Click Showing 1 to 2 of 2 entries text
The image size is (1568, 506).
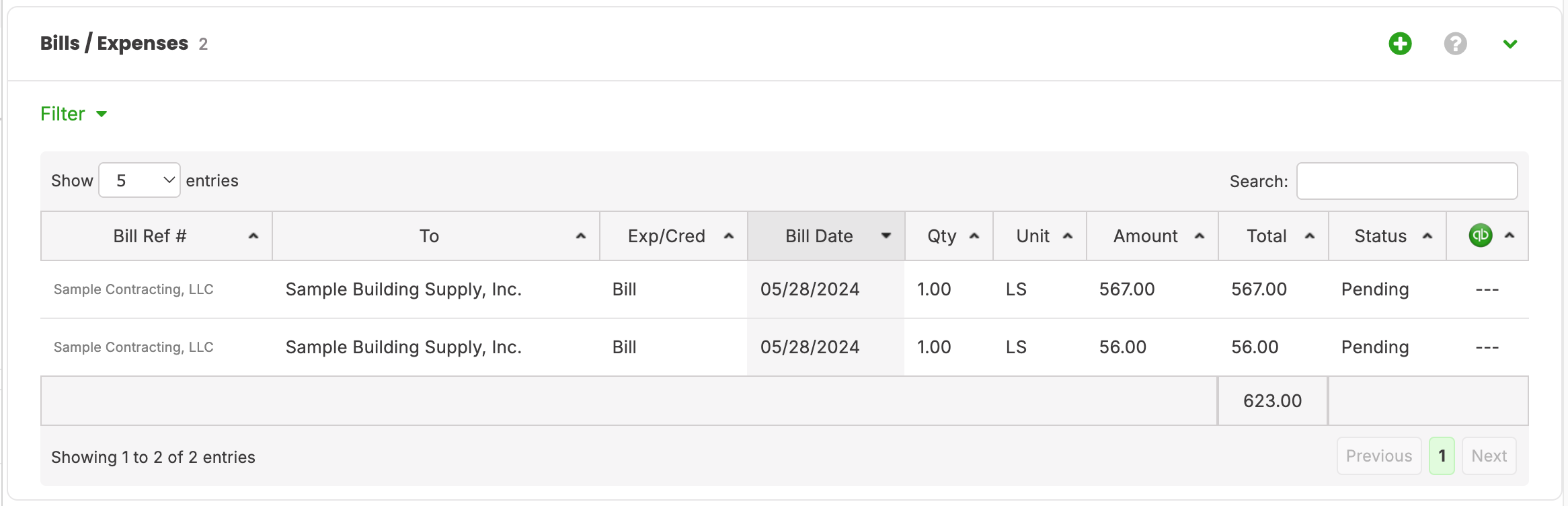153,457
